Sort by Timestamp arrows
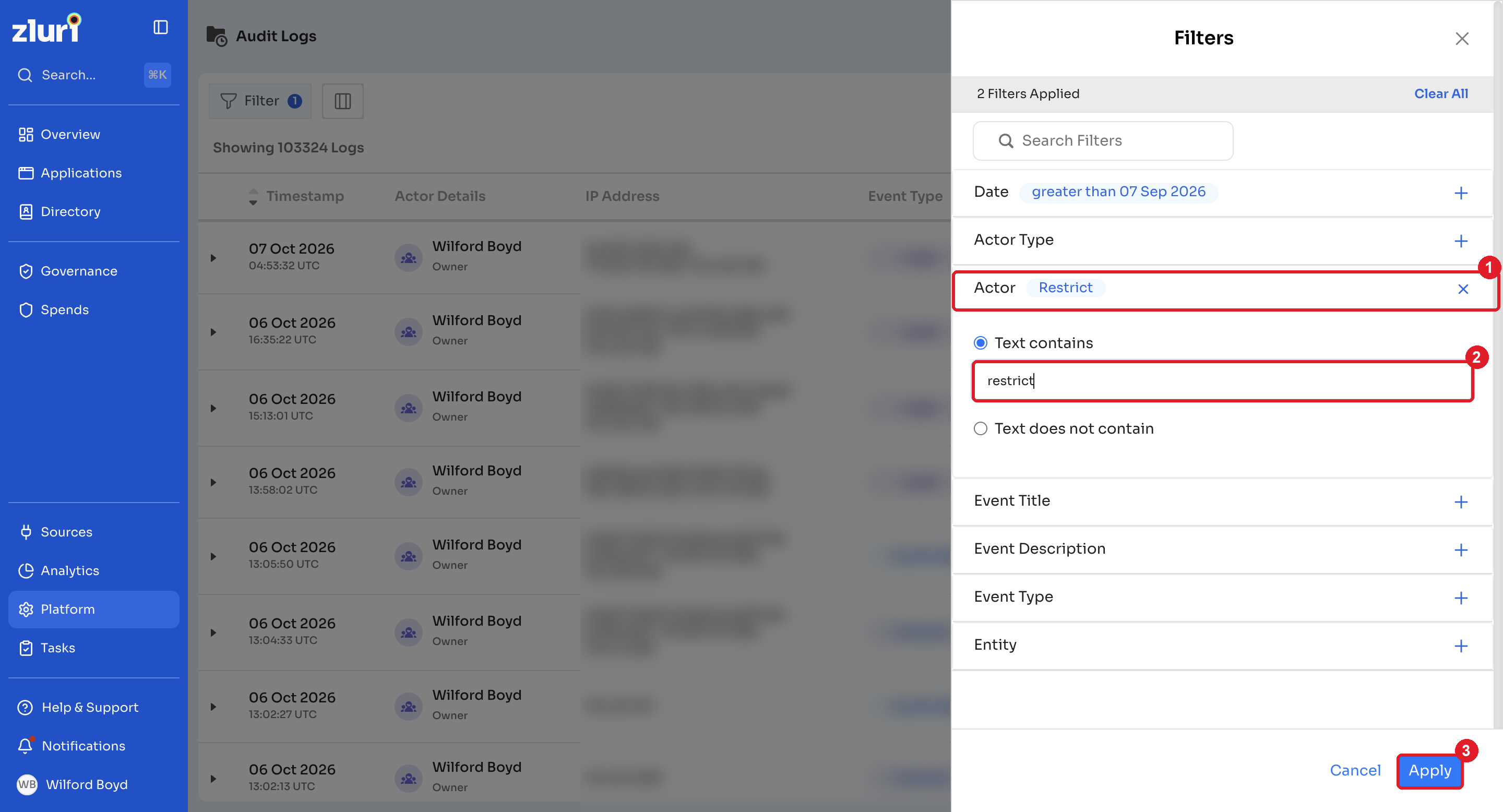The image size is (1503, 812). (253, 196)
